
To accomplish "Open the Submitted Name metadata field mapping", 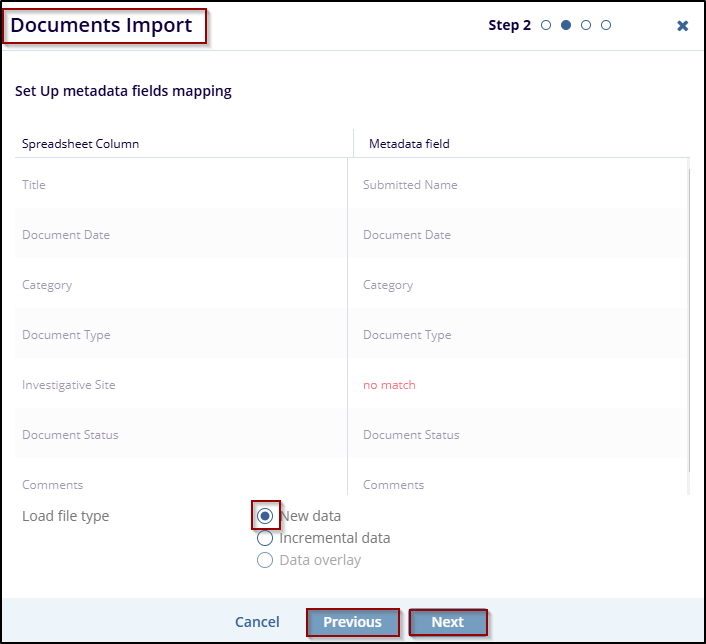I will coord(410,185).
